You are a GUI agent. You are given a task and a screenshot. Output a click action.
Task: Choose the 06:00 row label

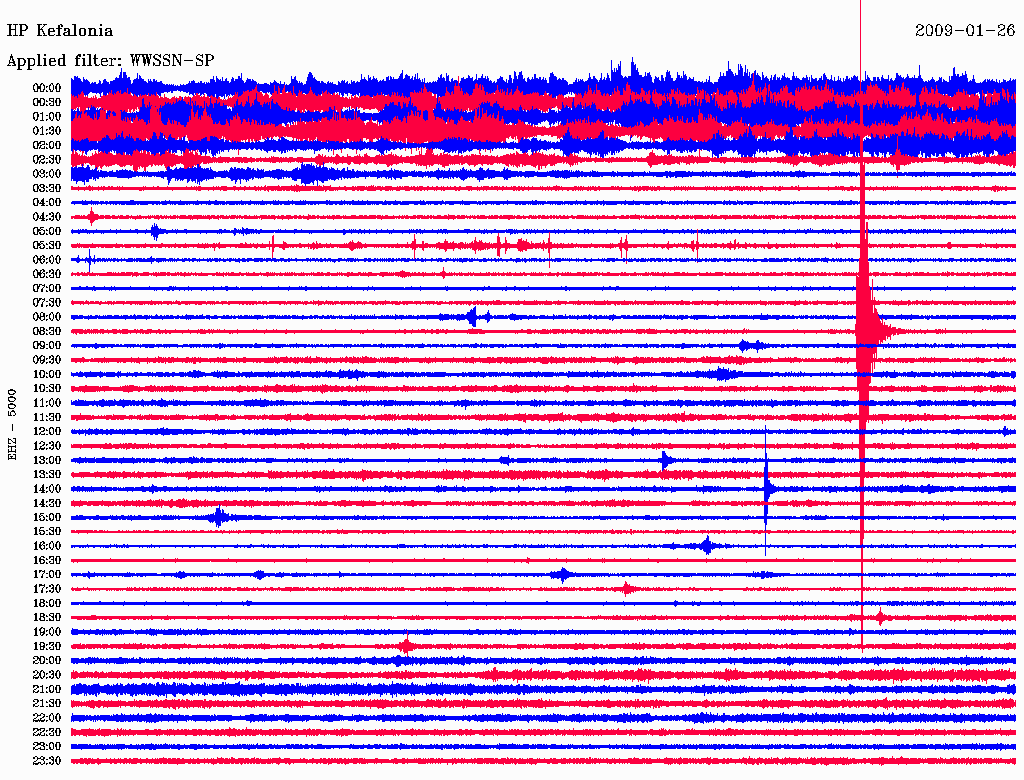[x=47, y=260]
